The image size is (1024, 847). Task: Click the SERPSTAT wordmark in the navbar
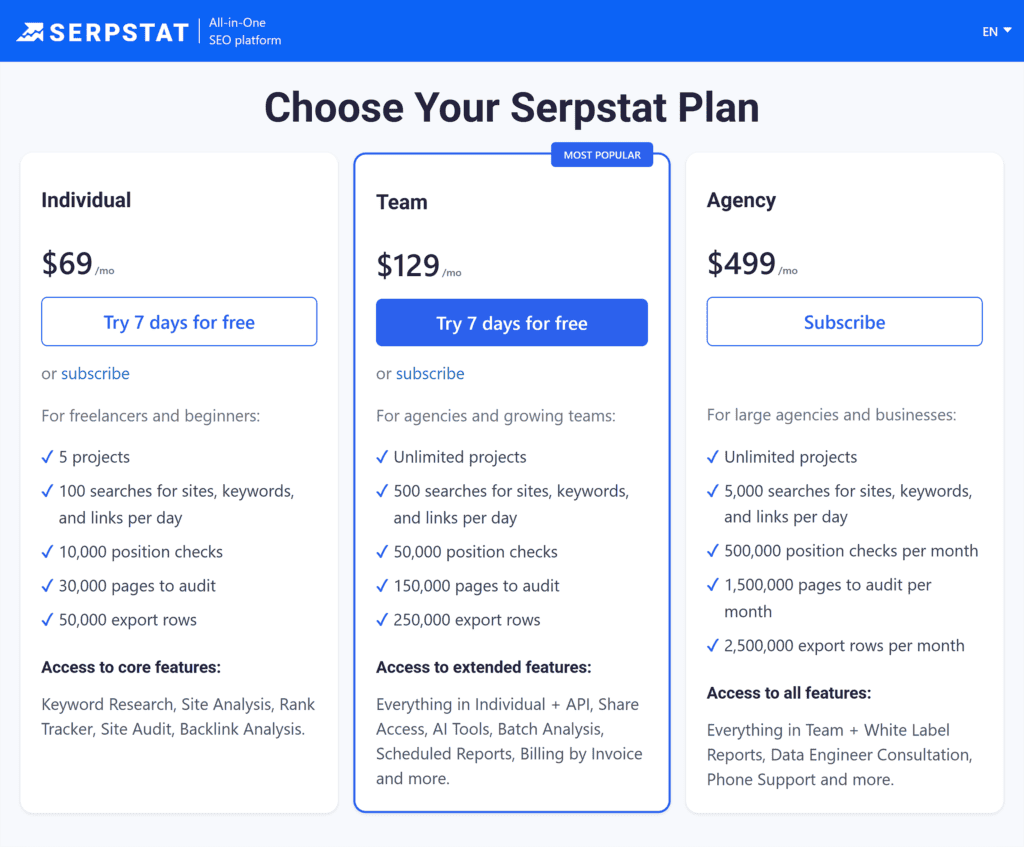120,31
